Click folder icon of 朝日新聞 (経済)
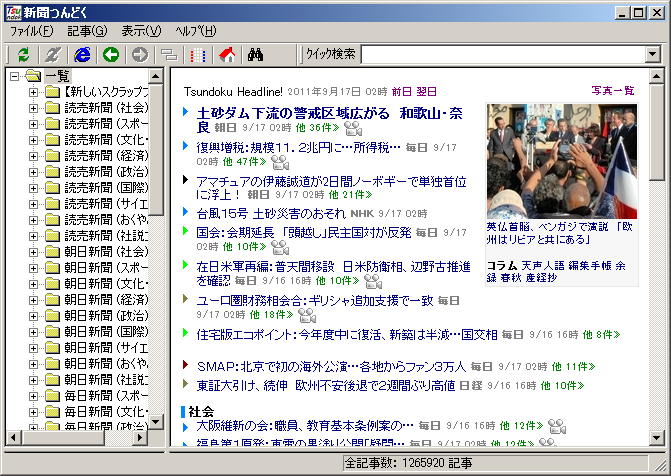 pos(53,300)
